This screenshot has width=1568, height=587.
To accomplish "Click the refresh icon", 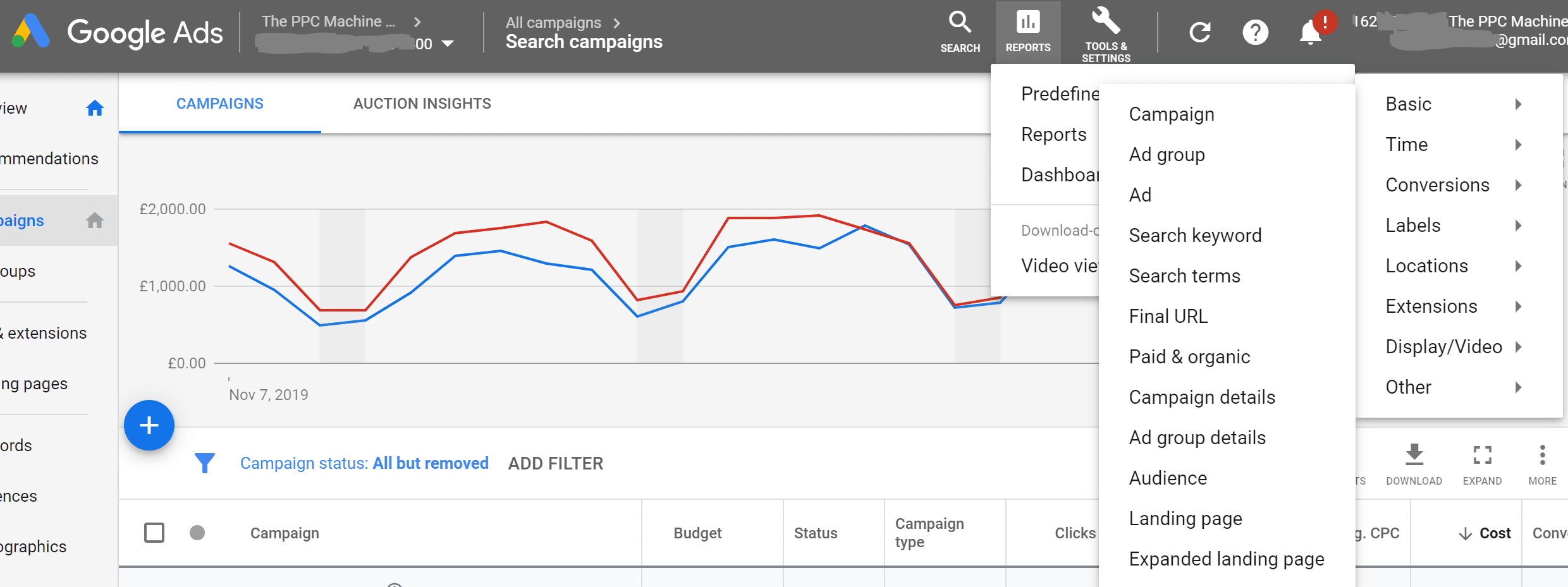I will click(1199, 32).
